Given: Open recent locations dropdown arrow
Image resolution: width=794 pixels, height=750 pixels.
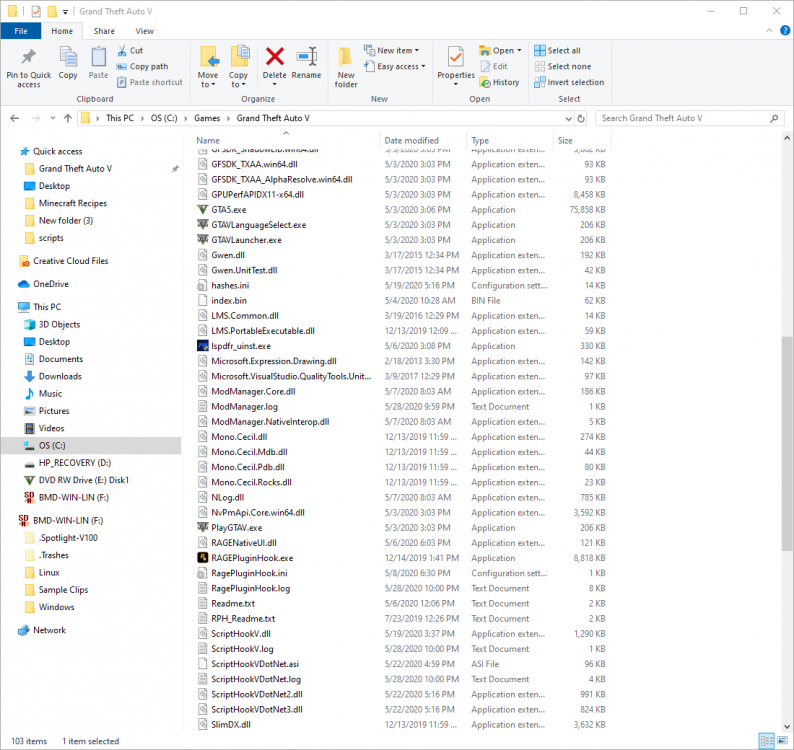Looking at the screenshot, I should [x=53, y=118].
